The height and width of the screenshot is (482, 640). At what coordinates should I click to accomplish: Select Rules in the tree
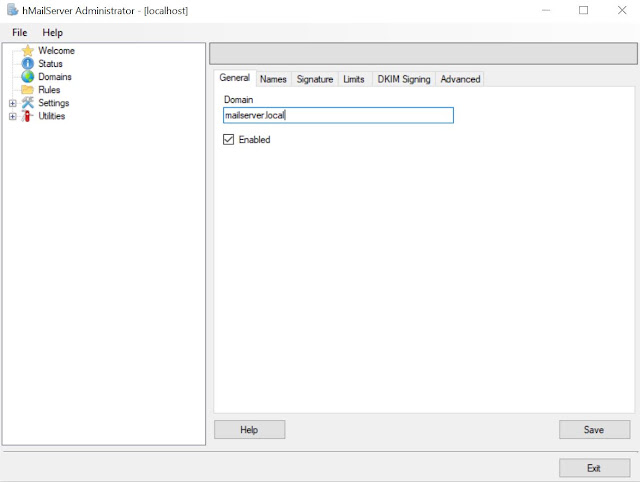click(49, 90)
